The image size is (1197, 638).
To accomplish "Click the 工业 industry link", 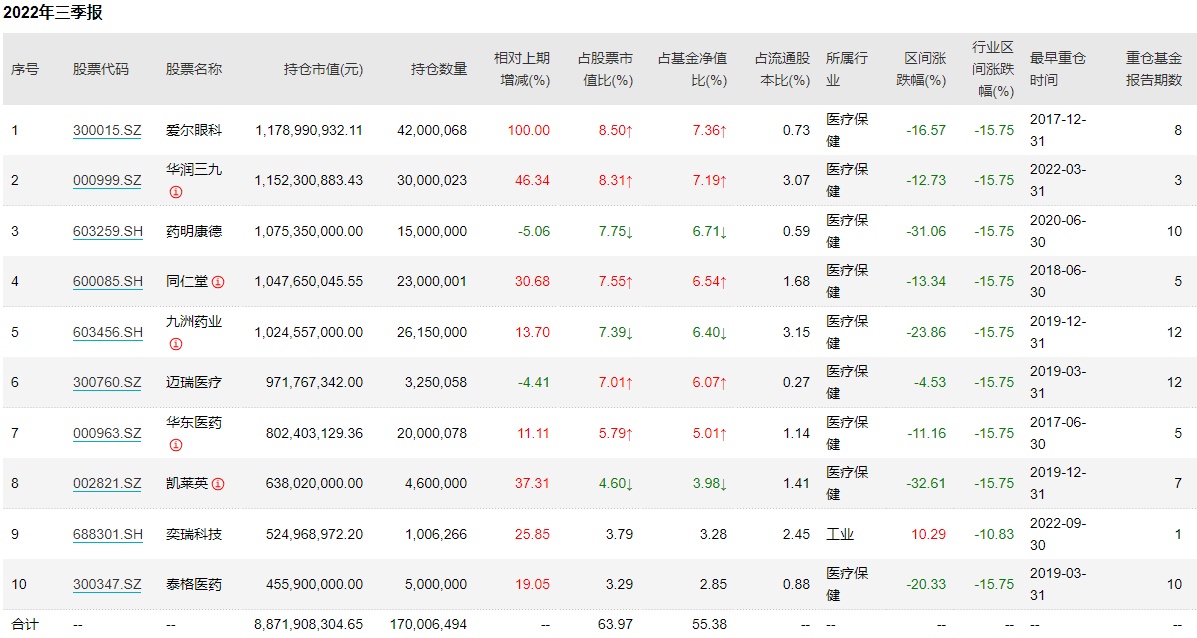I will pyautogui.click(x=840, y=534).
